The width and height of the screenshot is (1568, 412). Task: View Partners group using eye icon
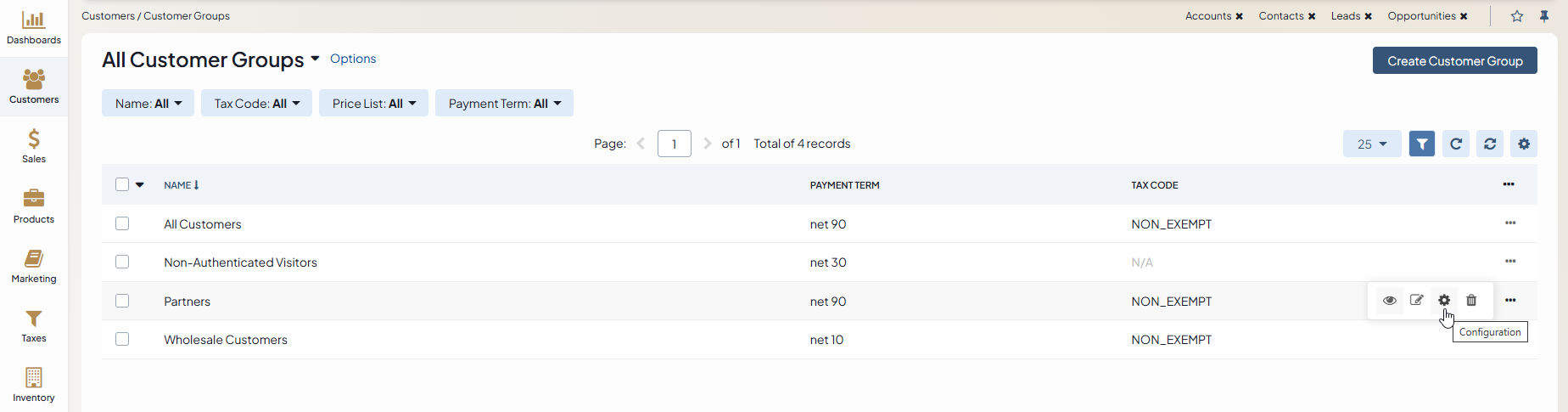[1390, 301]
